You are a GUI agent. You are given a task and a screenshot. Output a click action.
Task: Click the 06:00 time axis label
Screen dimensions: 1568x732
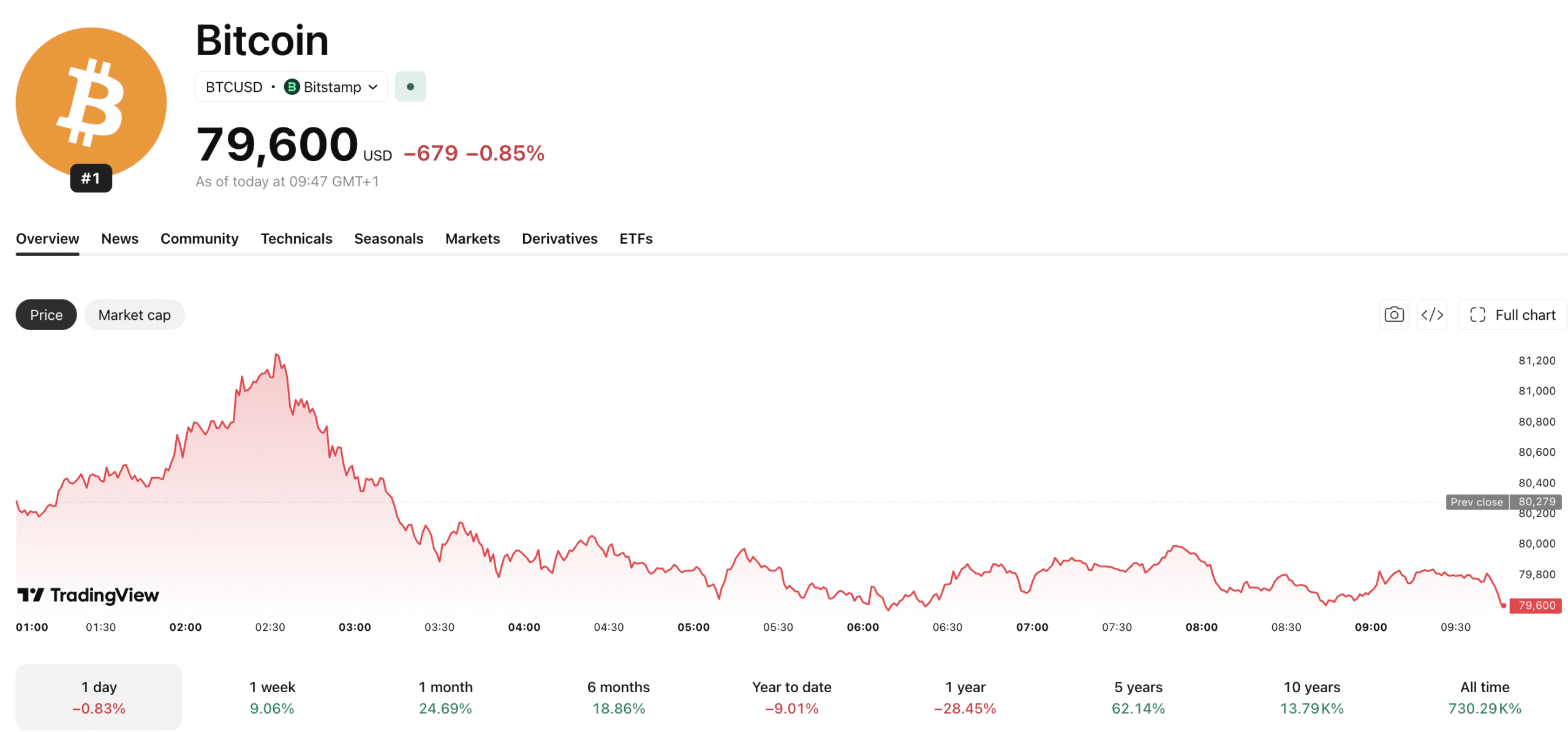[862, 627]
